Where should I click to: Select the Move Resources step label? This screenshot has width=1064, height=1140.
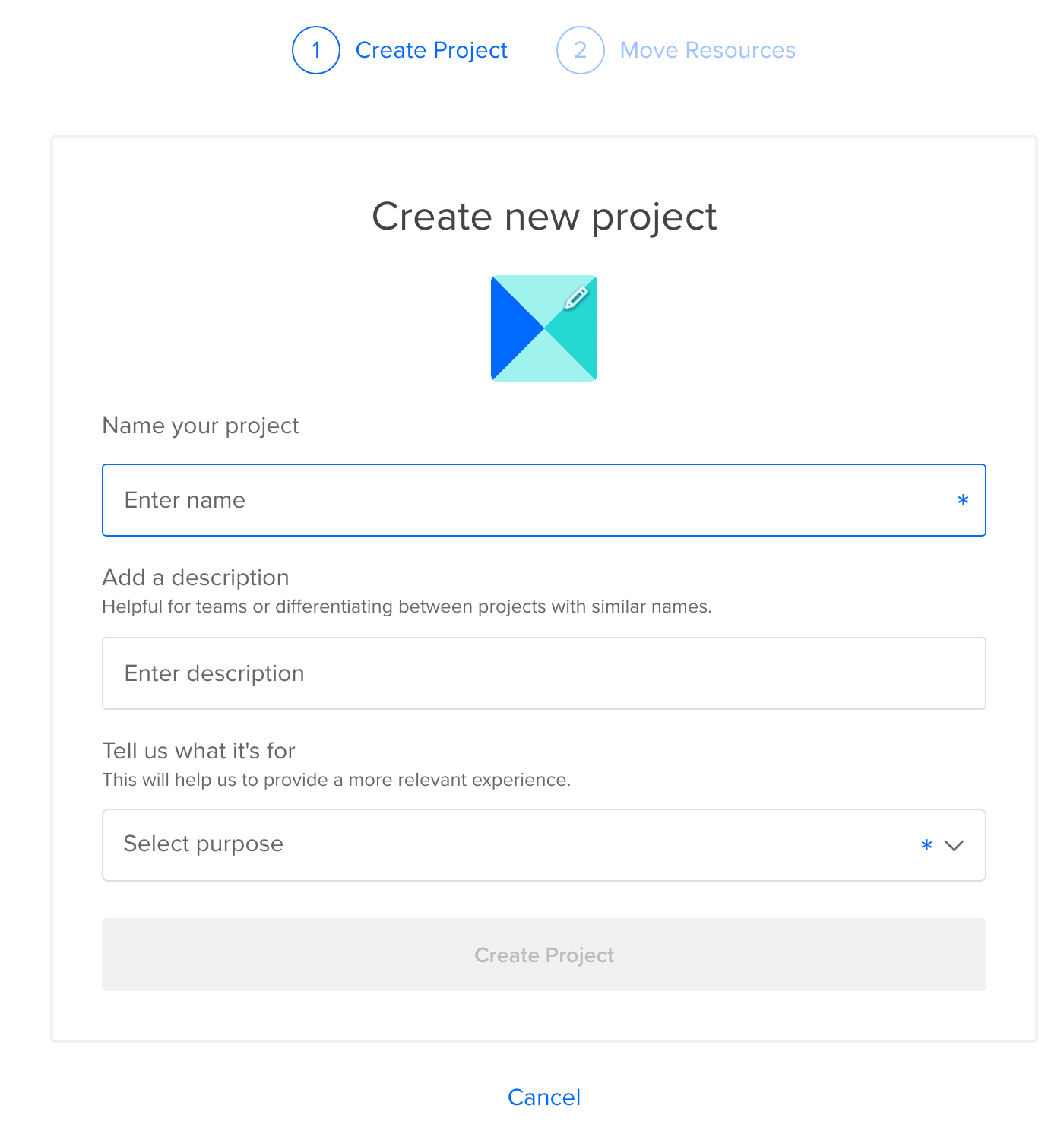tap(708, 50)
